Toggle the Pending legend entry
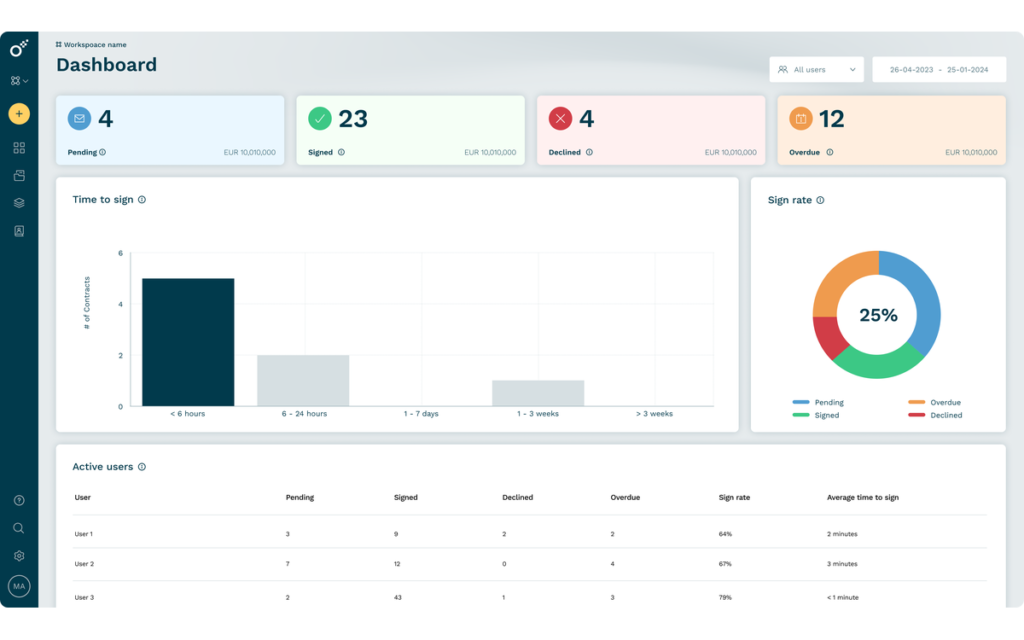The width and height of the screenshot is (1024, 640). coord(818,402)
